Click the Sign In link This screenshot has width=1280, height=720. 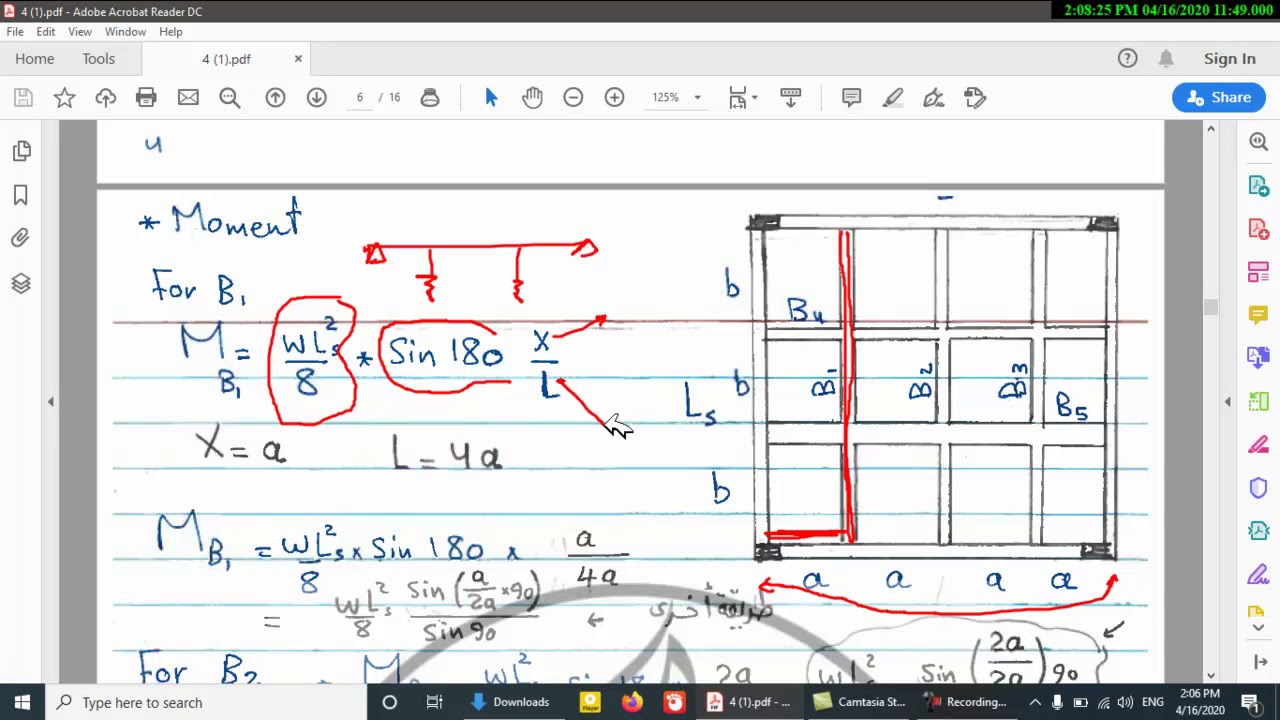(x=1229, y=59)
